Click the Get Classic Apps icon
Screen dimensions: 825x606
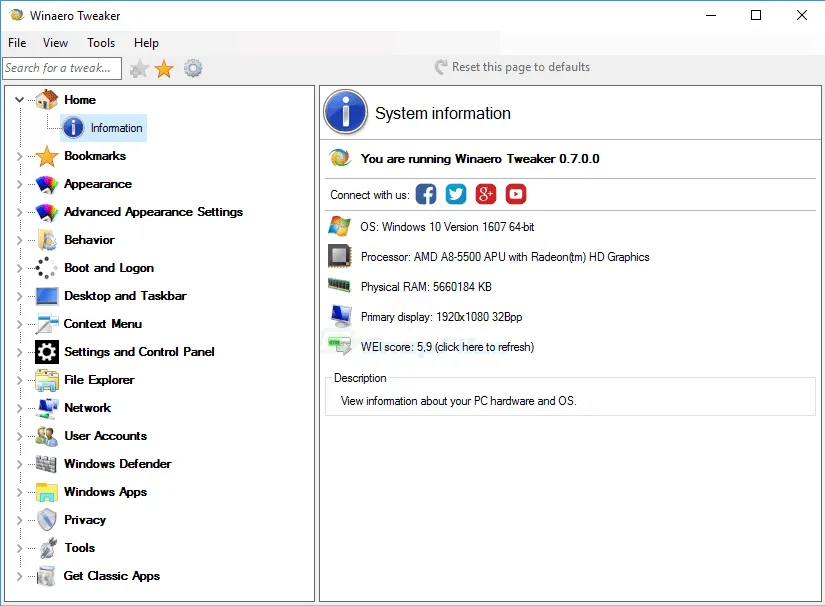47,576
